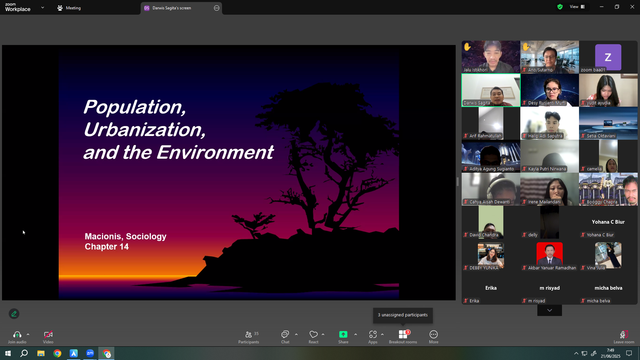Open File Explorer from the taskbar
Screen dimensions: 640x360
[41, 353]
